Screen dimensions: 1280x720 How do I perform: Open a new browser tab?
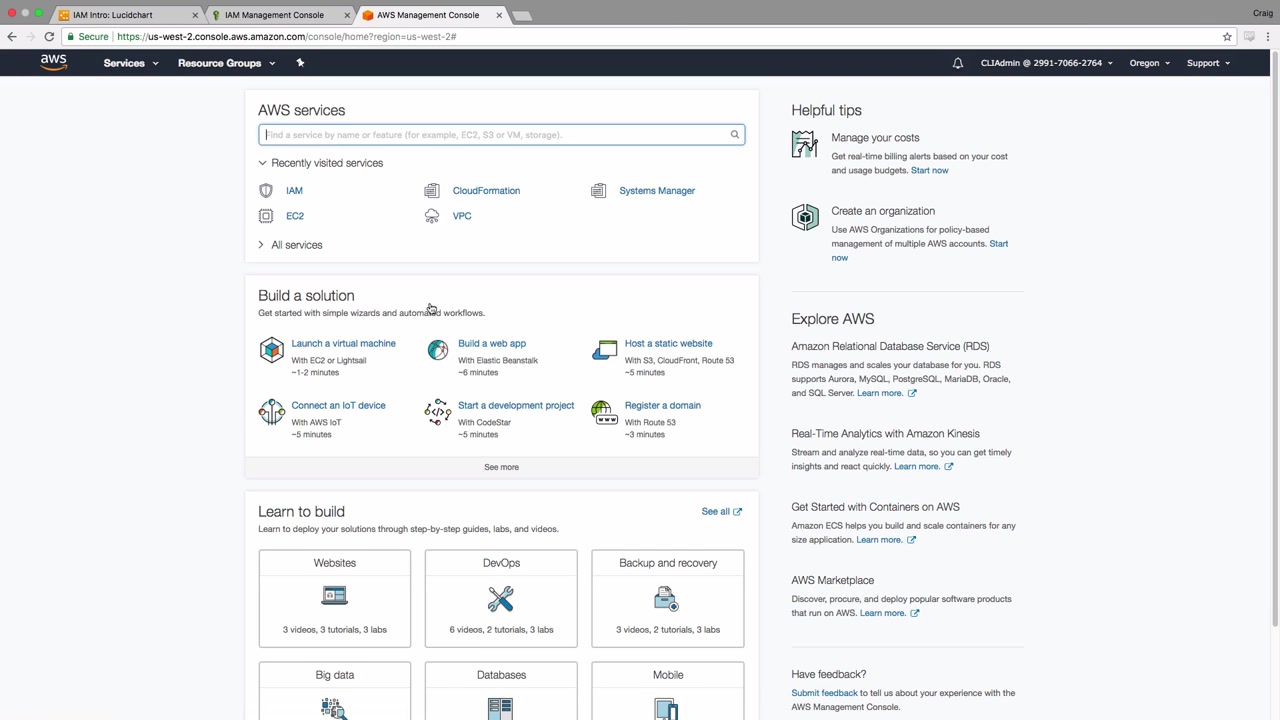(x=522, y=15)
